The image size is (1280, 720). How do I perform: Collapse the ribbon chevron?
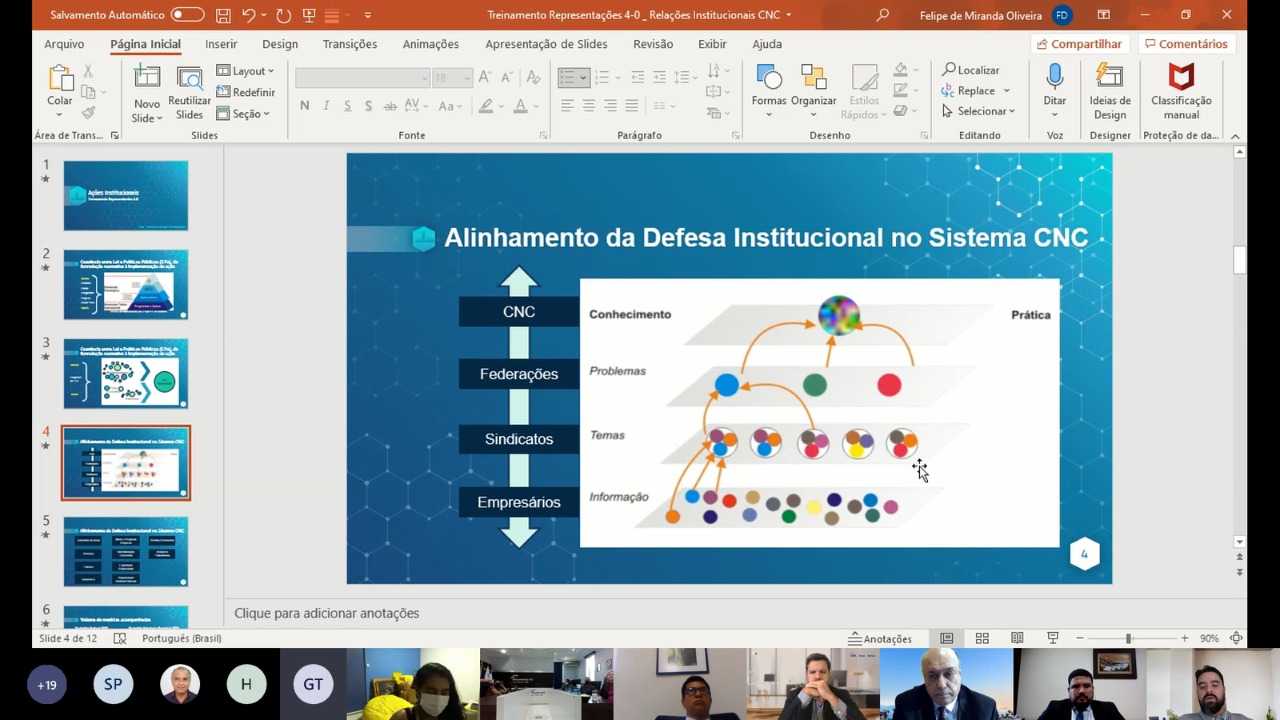[x=1235, y=136]
